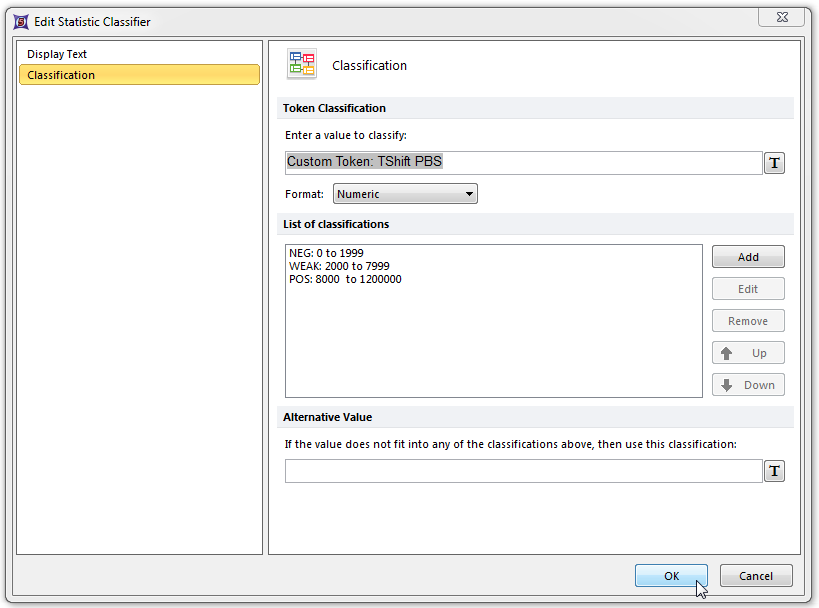The width and height of the screenshot is (819, 608).
Task: Confirm the dialog with OK
Action: 671,576
